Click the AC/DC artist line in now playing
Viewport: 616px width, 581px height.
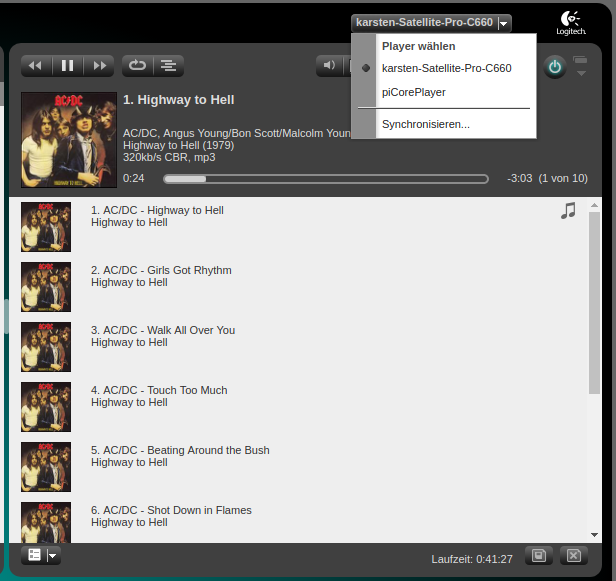point(236,133)
